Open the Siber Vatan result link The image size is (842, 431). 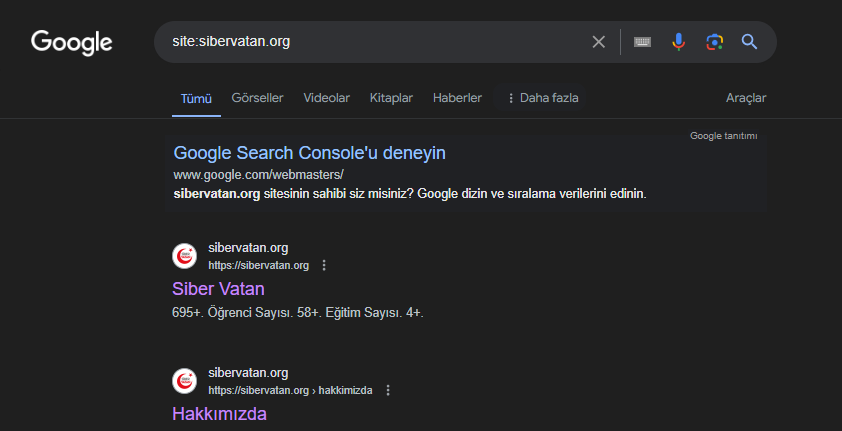[x=218, y=289]
